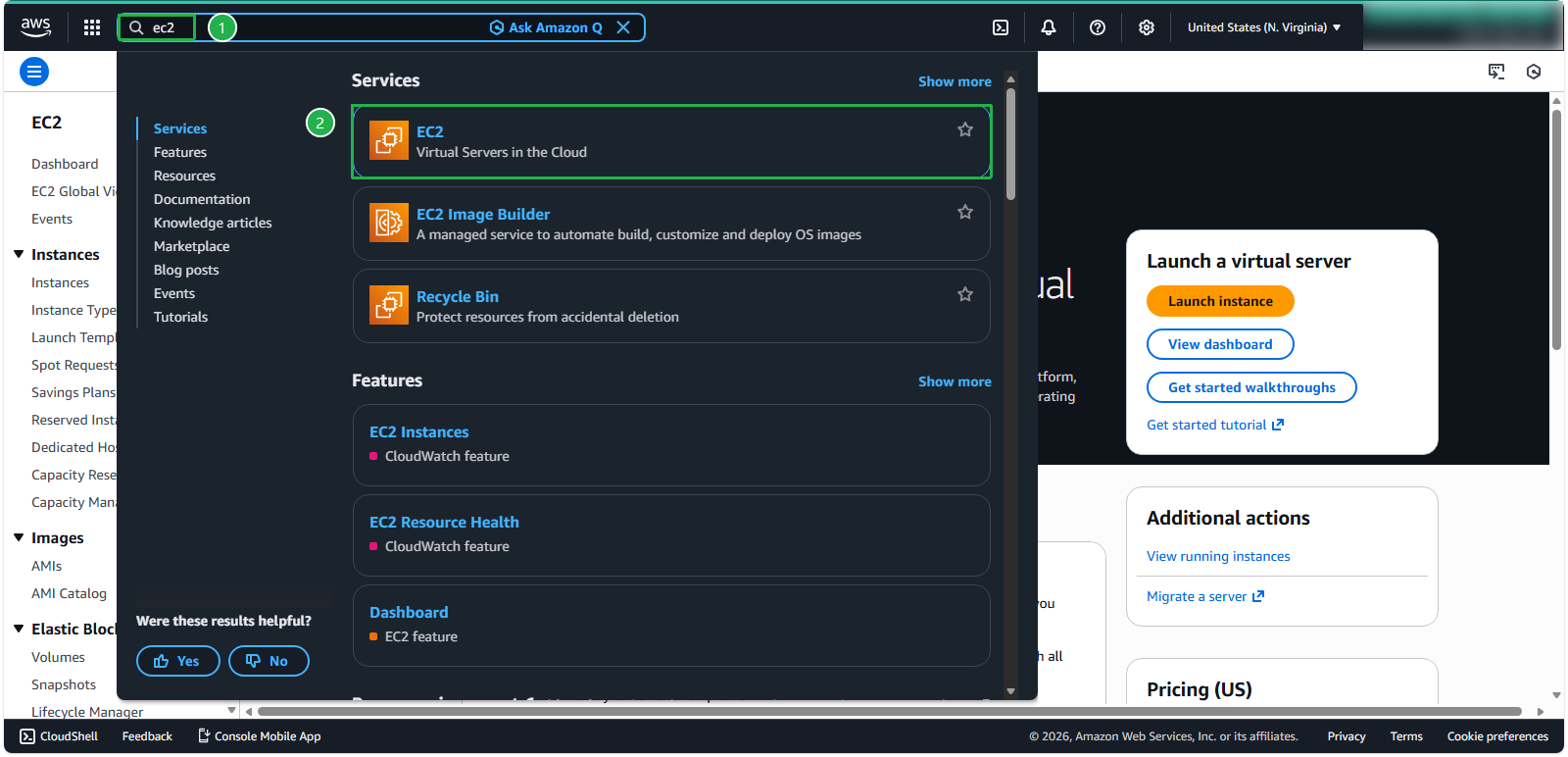Select Marketplace filter
This screenshot has height=757, width=1568.
coord(191,246)
